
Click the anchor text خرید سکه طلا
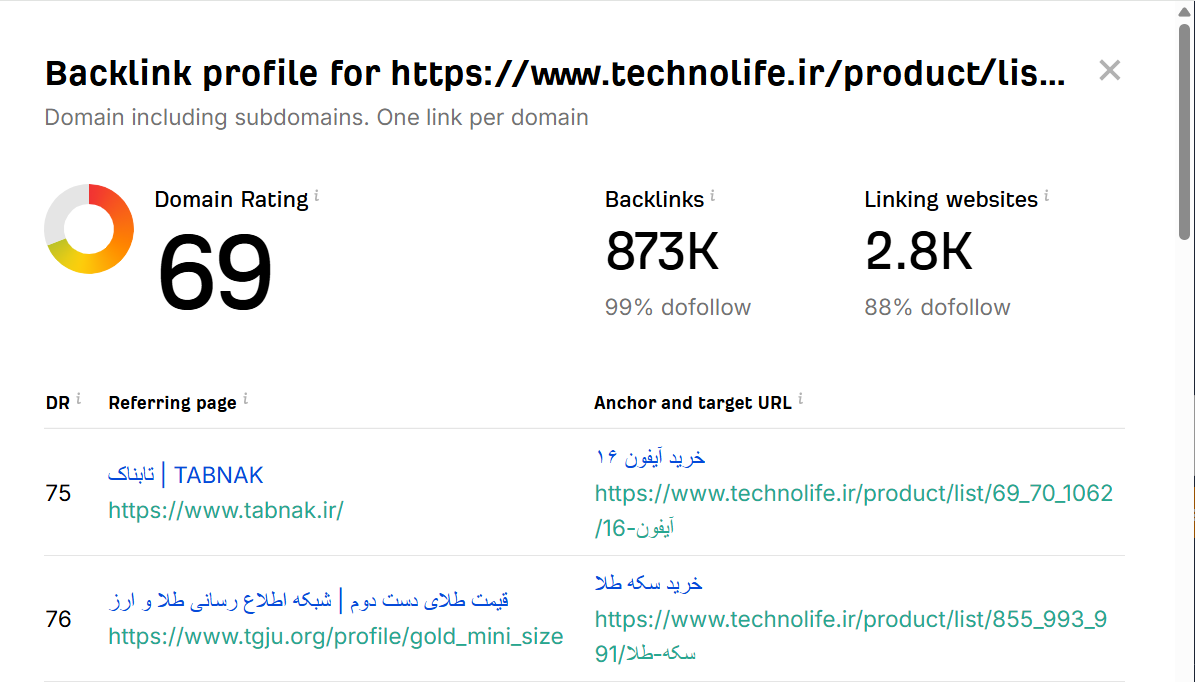tap(649, 583)
